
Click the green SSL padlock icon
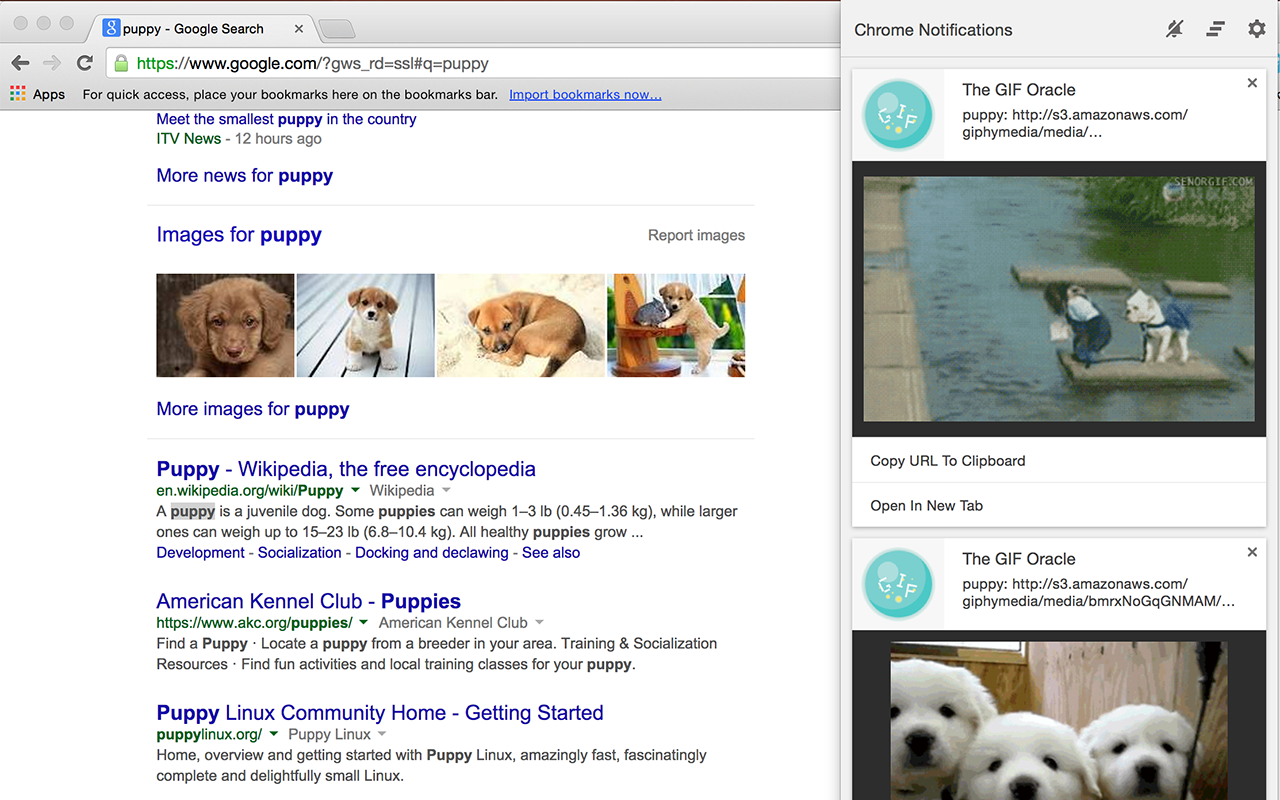[x=121, y=63]
